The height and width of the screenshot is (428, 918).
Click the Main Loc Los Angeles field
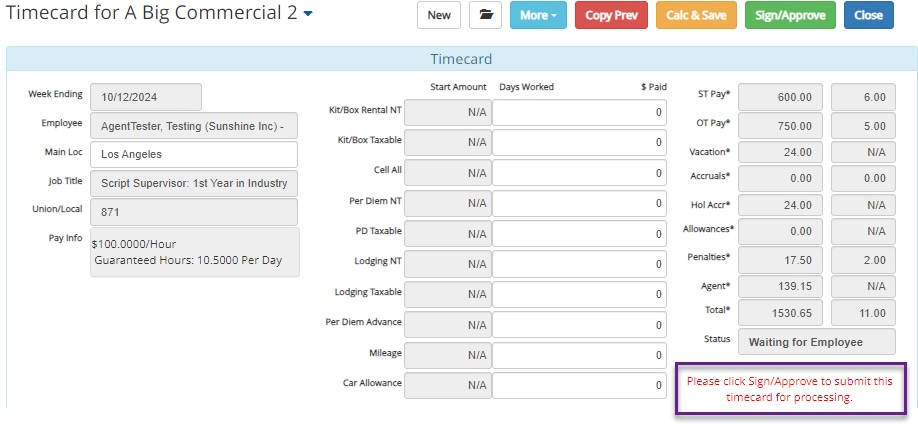[x=194, y=155]
